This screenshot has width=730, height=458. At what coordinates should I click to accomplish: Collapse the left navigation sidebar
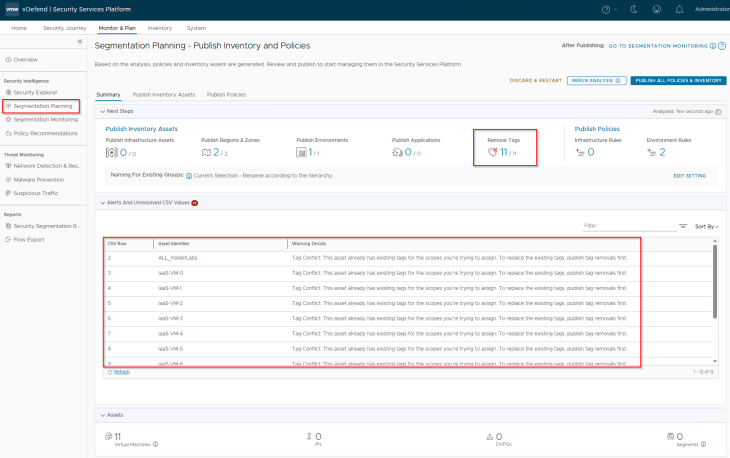79,42
